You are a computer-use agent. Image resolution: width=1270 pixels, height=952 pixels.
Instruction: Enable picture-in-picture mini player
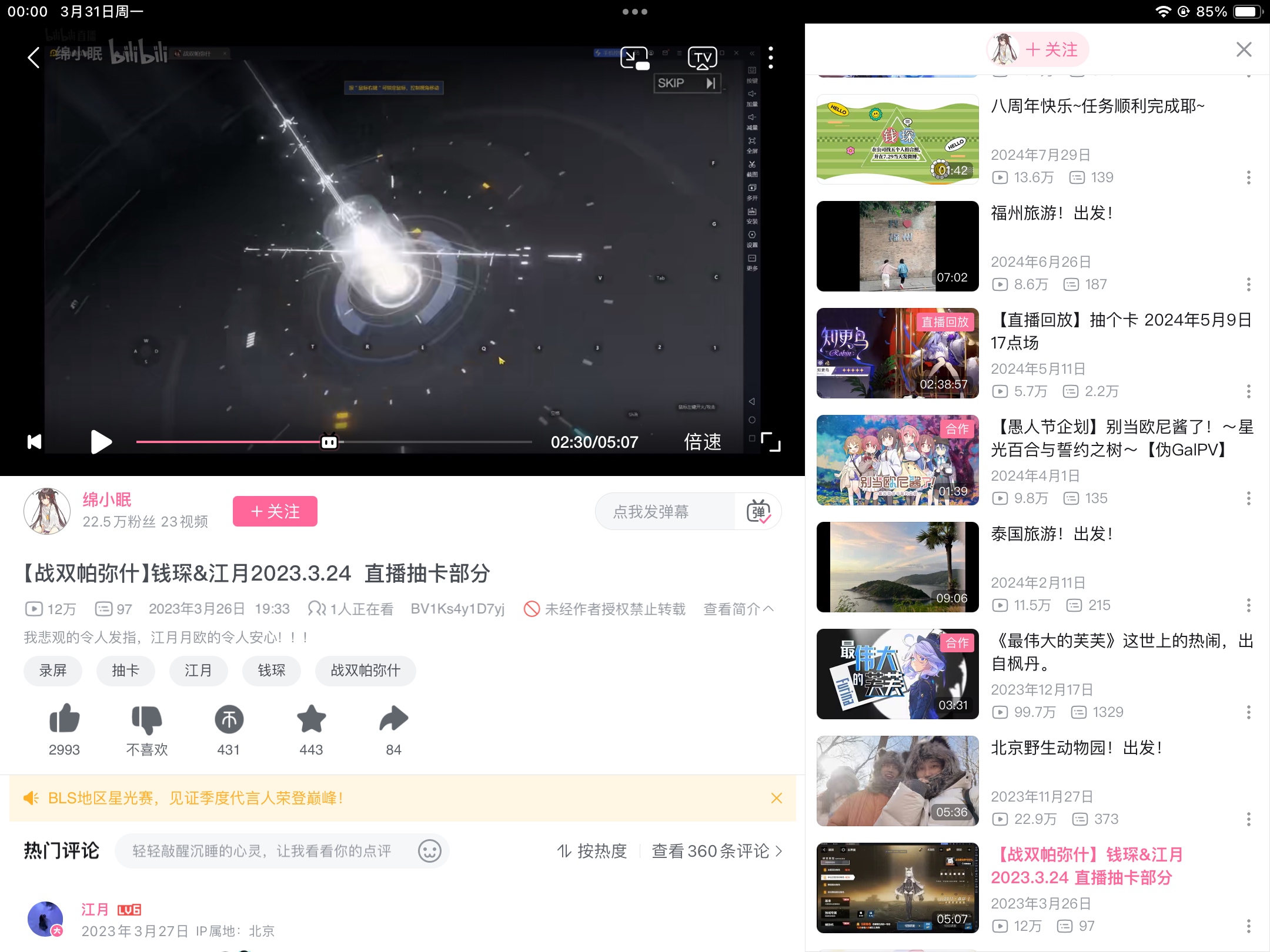pos(634,58)
